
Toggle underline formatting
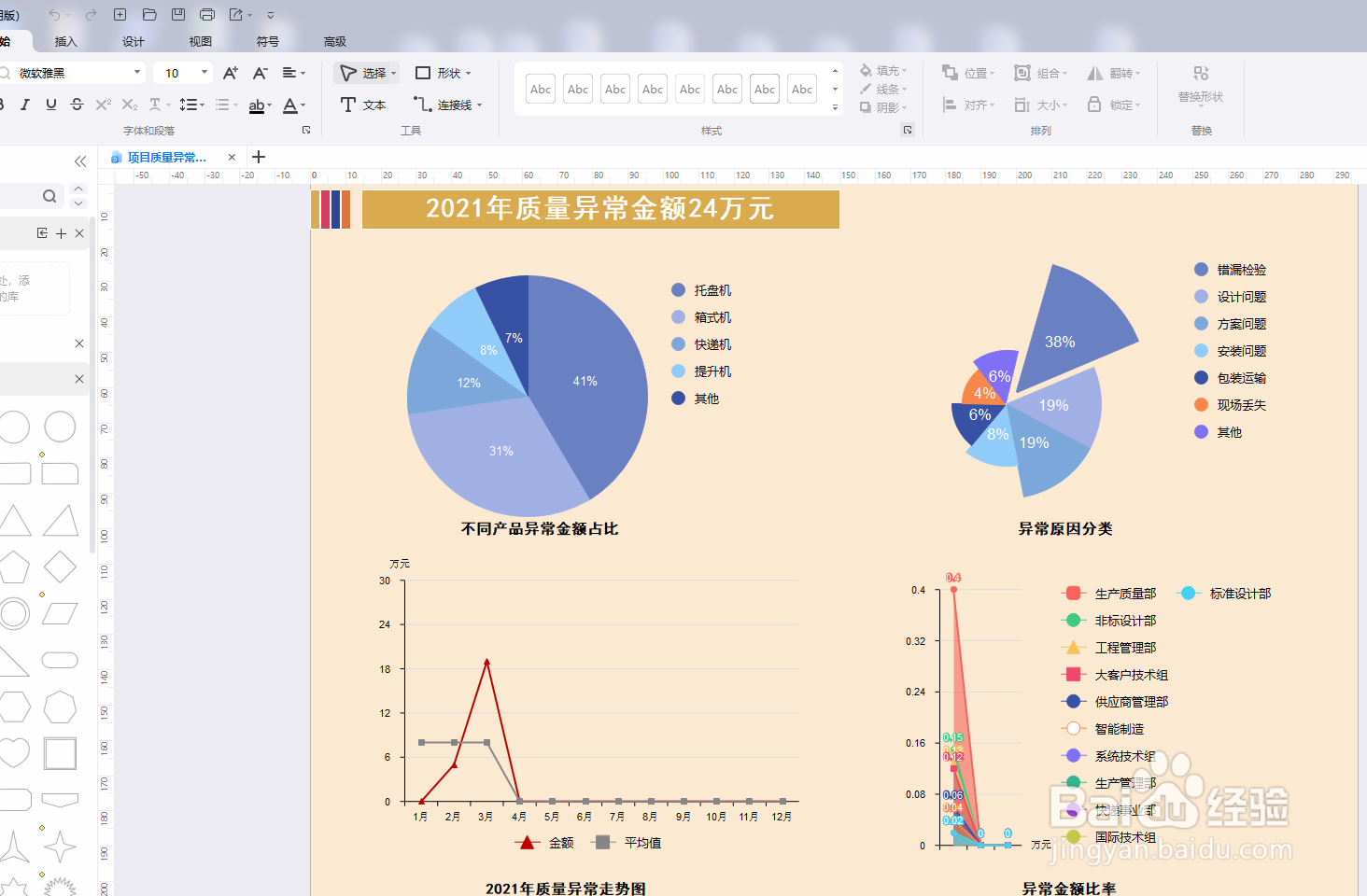coord(49,105)
